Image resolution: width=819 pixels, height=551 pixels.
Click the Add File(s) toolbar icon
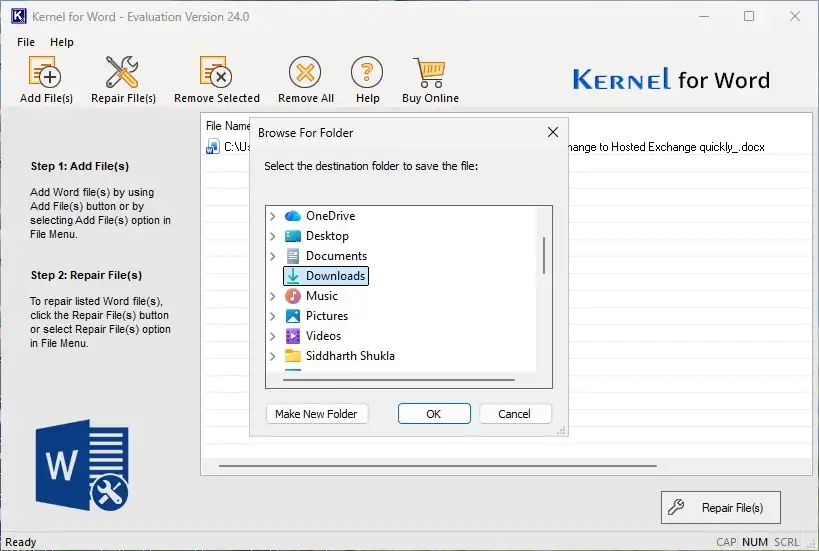coord(45,72)
